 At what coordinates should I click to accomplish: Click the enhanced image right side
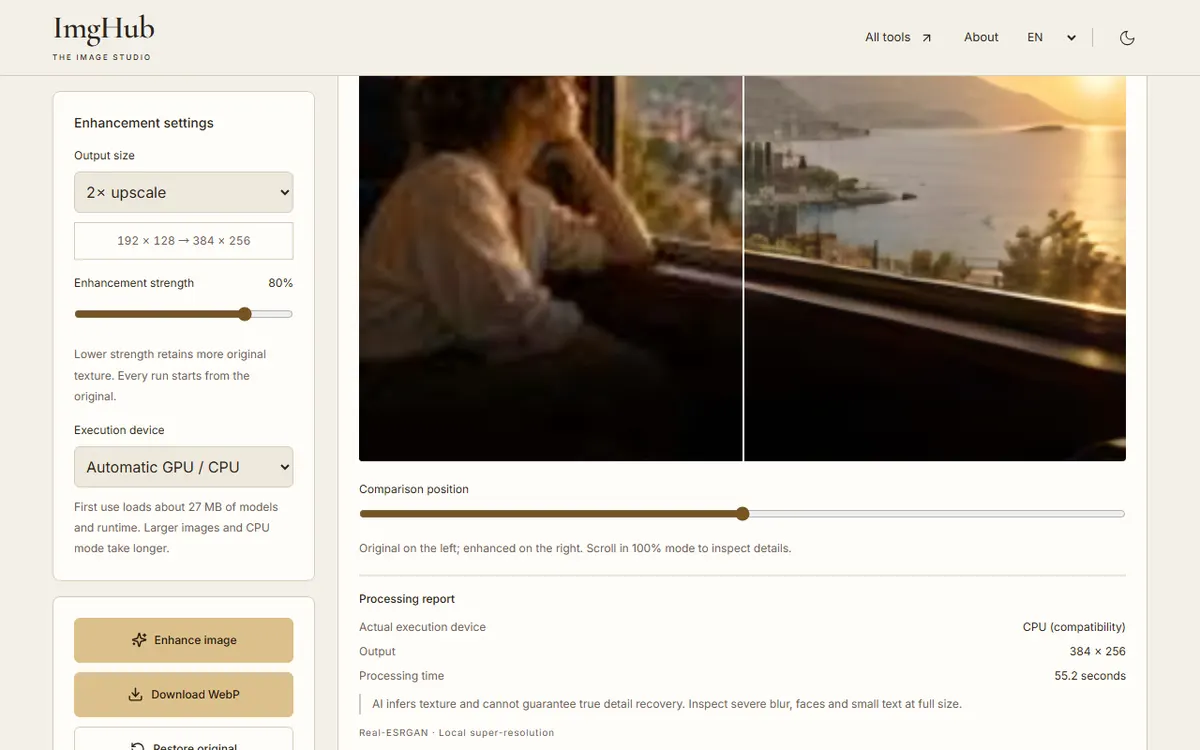pos(935,268)
